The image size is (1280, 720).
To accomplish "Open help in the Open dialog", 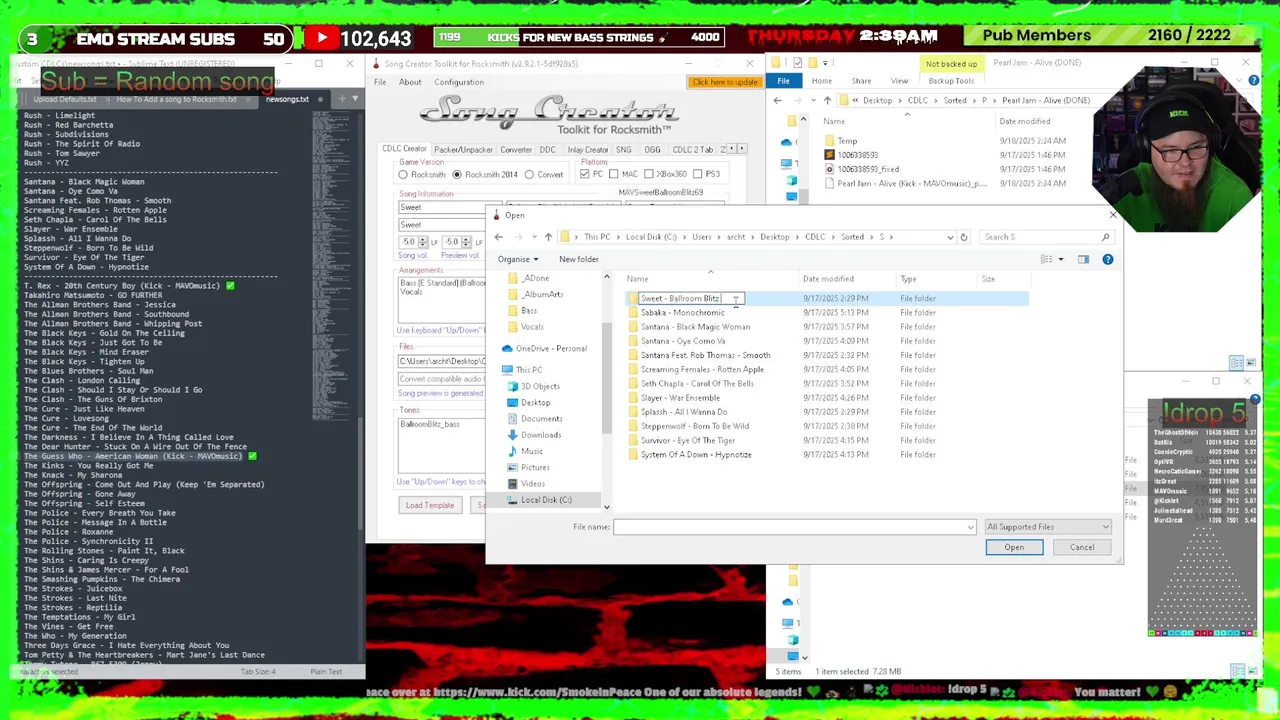I will [1107, 259].
